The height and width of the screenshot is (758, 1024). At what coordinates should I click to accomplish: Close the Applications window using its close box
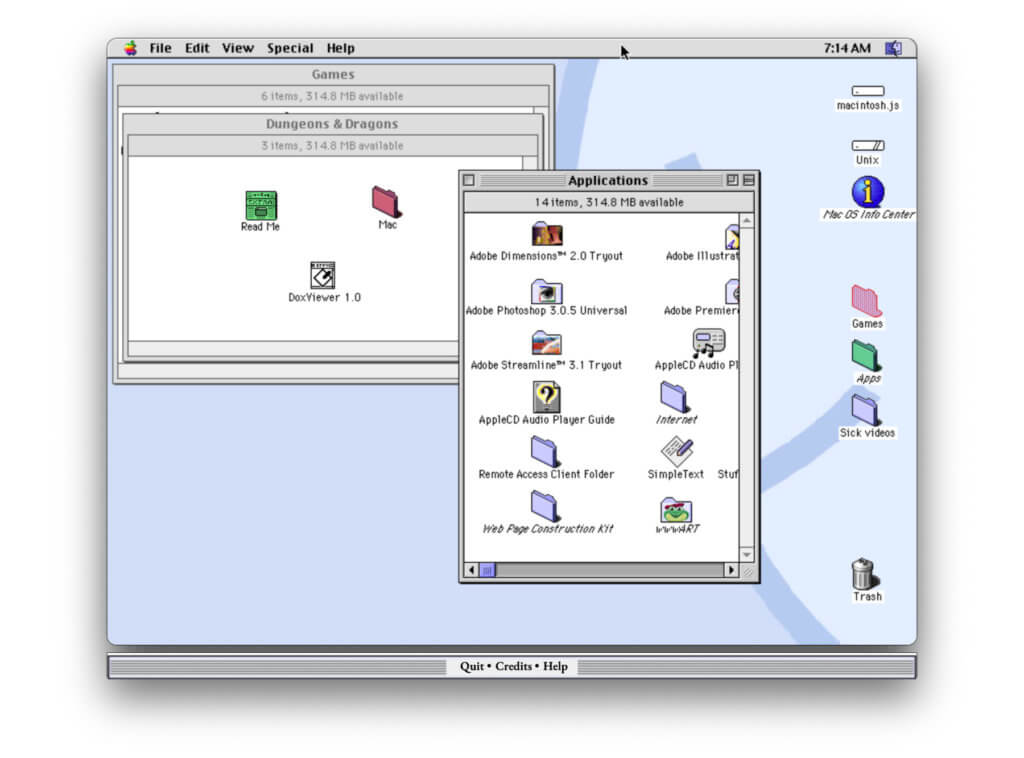[469, 180]
